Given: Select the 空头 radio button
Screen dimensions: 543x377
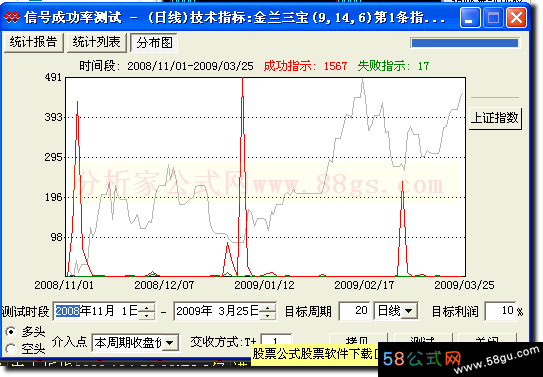Looking at the screenshot, I should (11, 349).
